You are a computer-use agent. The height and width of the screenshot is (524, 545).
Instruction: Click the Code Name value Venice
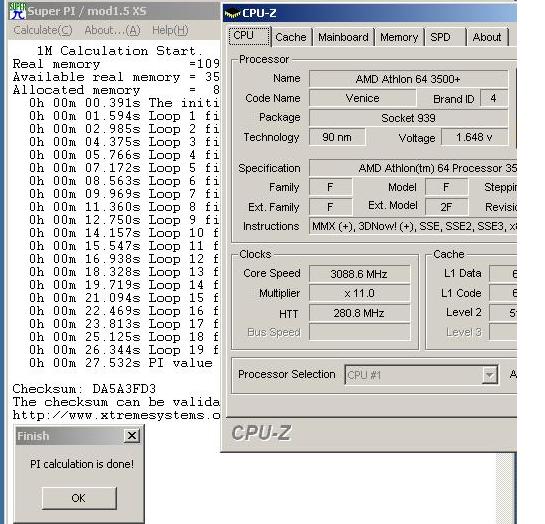362,98
